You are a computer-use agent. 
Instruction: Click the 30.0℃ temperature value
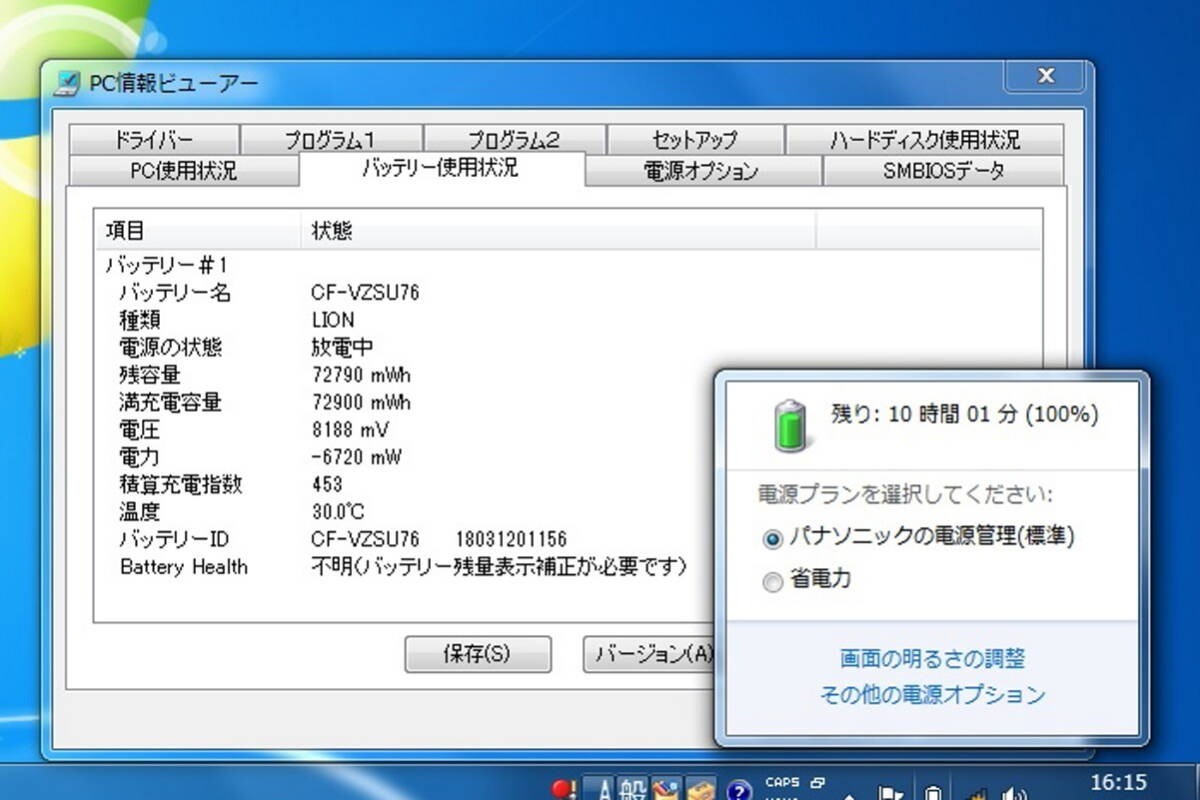[x=338, y=512]
